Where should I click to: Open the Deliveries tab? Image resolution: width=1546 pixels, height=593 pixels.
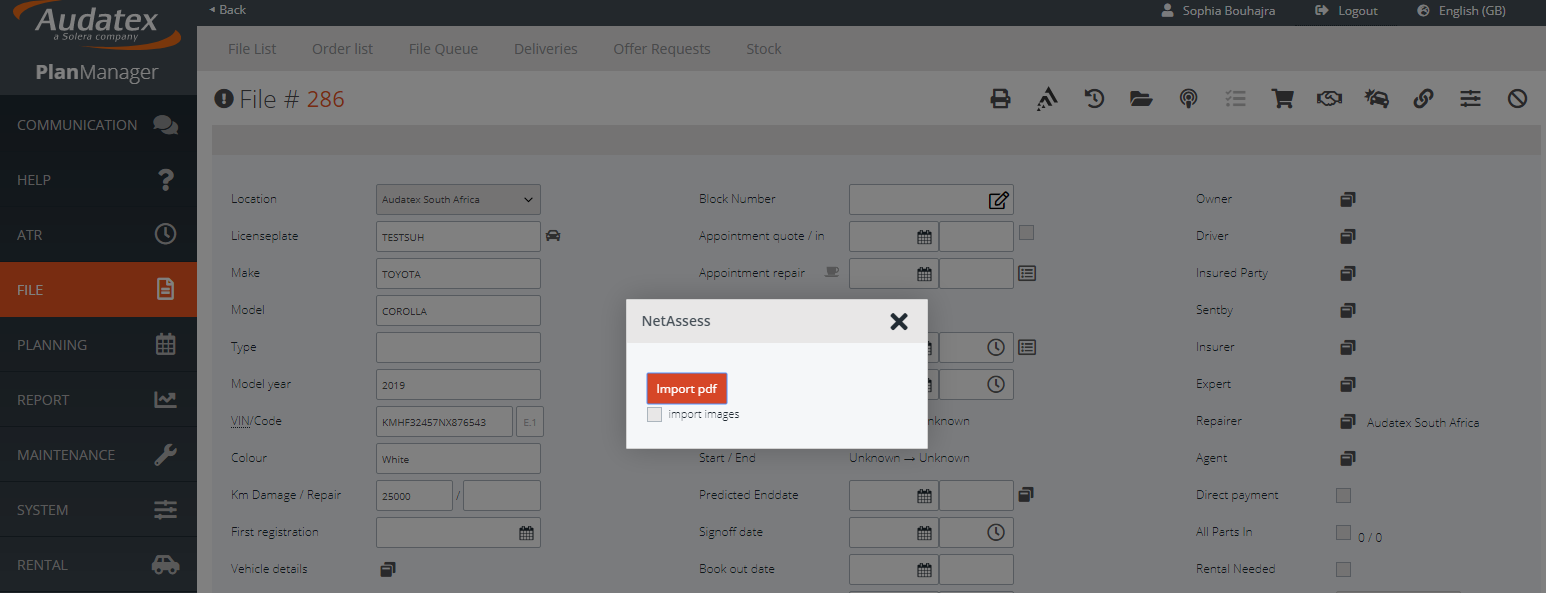[x=545, y=48]
